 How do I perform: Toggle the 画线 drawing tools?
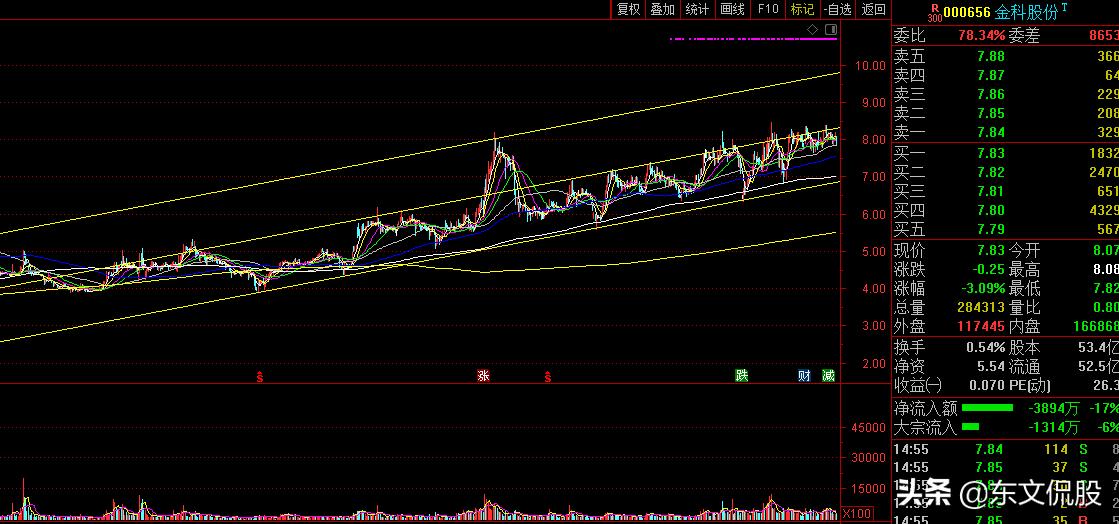[x=732, y=9]
